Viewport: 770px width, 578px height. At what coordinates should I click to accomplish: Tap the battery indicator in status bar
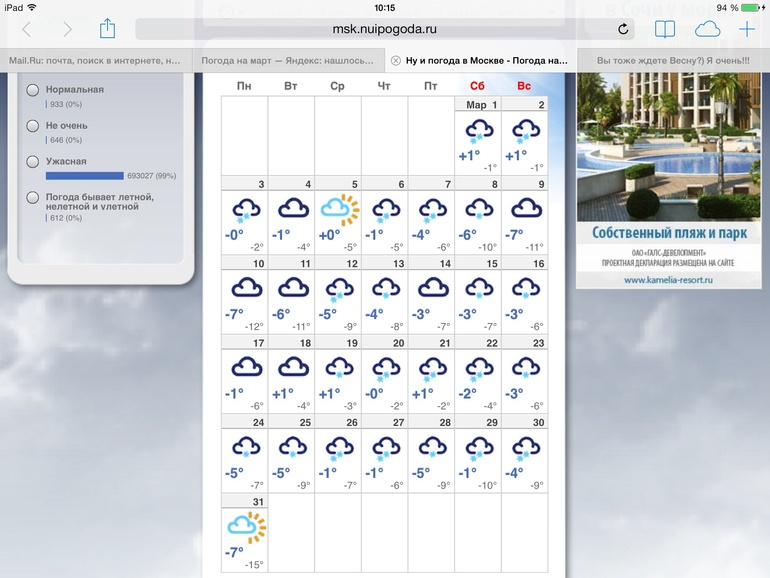click(751, 7)
